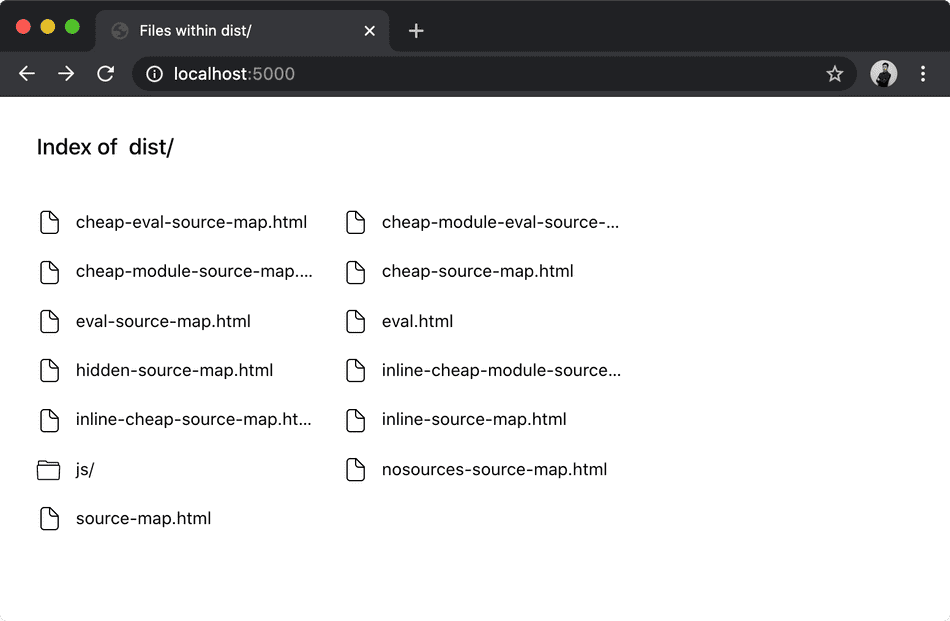The image size is (950, 621).
Task: Click the localhost:5000 address bar
Action: pyautogui.click(x=480, y=74)
